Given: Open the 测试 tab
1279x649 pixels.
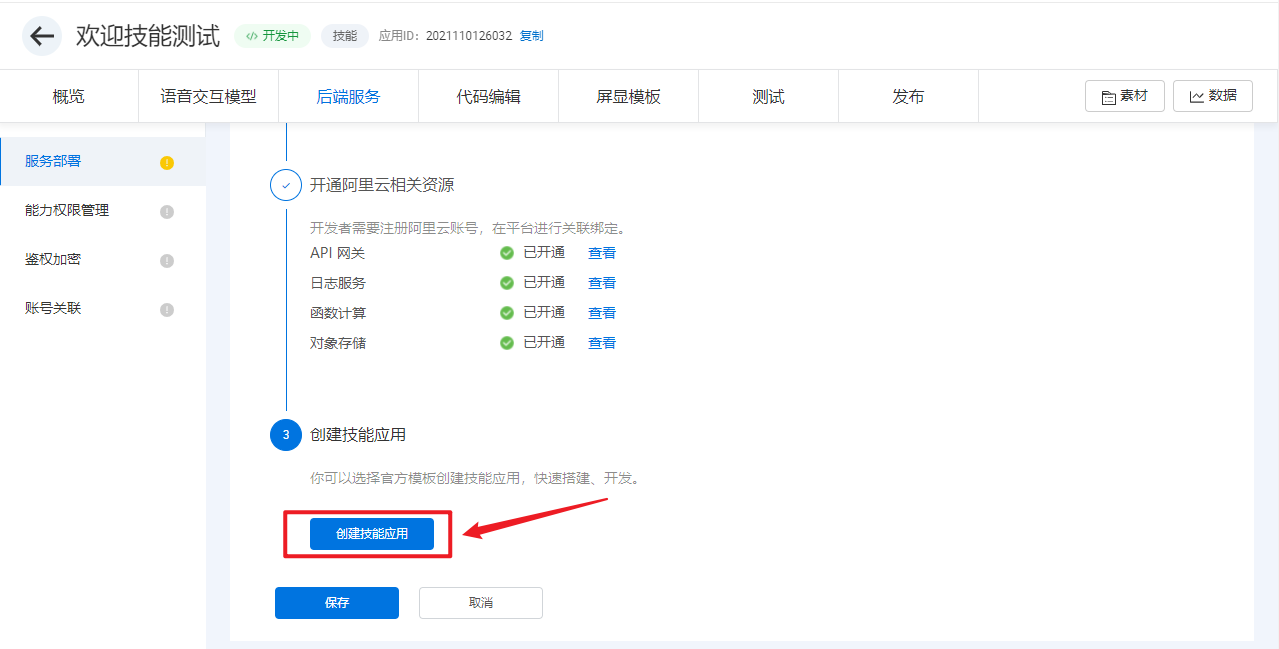Looking at the screenshot, I should [x=768, y=97].
